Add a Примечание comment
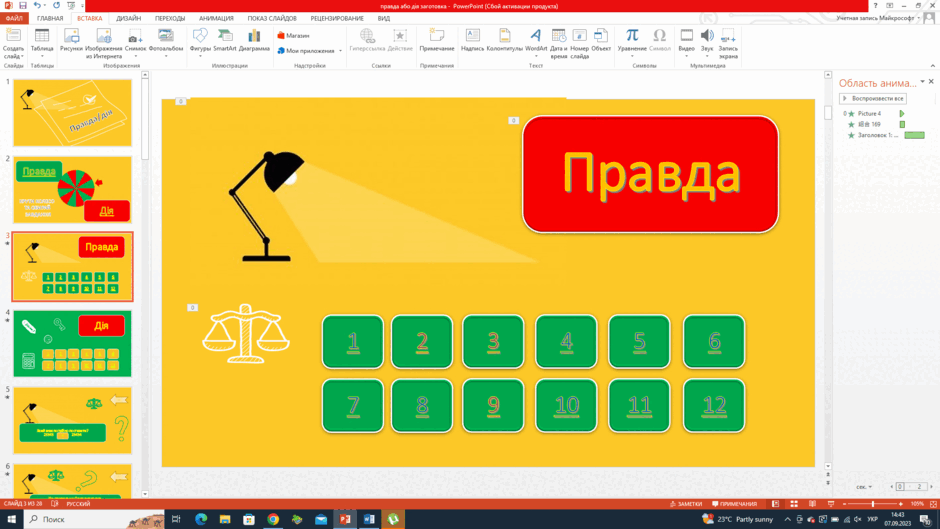 coord(436,40)
